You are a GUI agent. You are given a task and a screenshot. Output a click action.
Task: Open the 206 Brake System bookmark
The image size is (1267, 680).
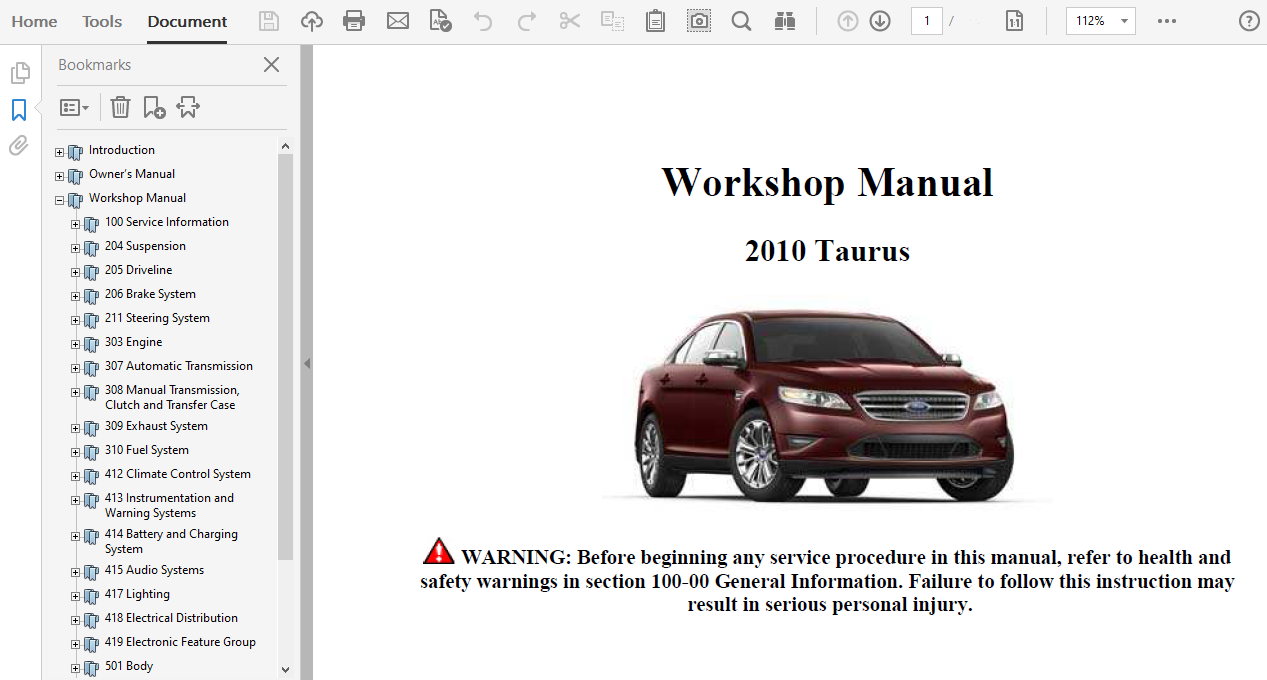[150, 294]
